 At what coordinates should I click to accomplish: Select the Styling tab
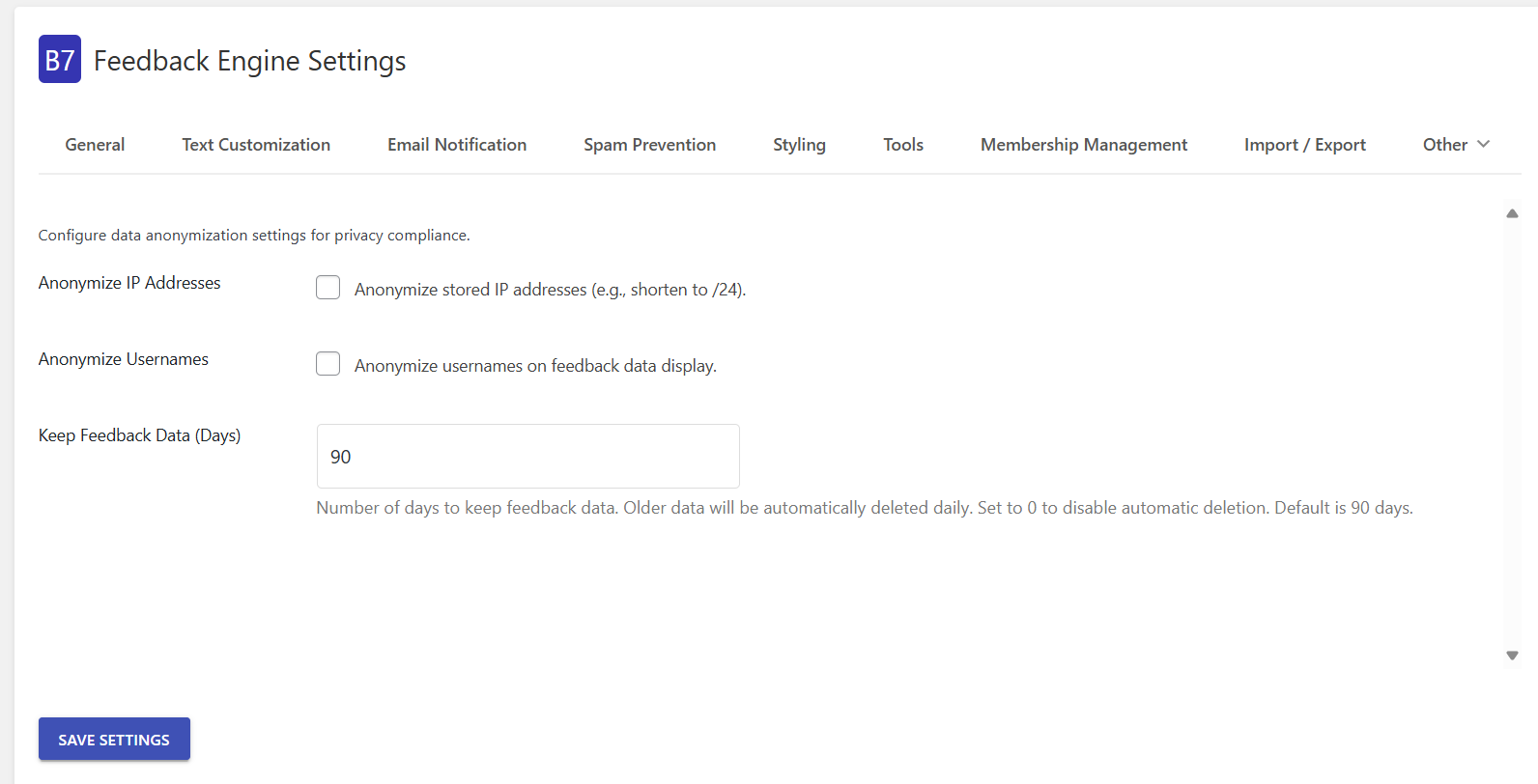tap(799, 144)
